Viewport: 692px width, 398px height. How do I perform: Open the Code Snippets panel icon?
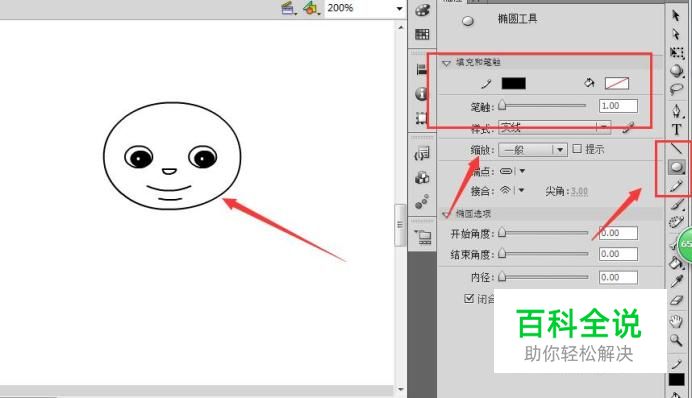(x=422, y=154)
